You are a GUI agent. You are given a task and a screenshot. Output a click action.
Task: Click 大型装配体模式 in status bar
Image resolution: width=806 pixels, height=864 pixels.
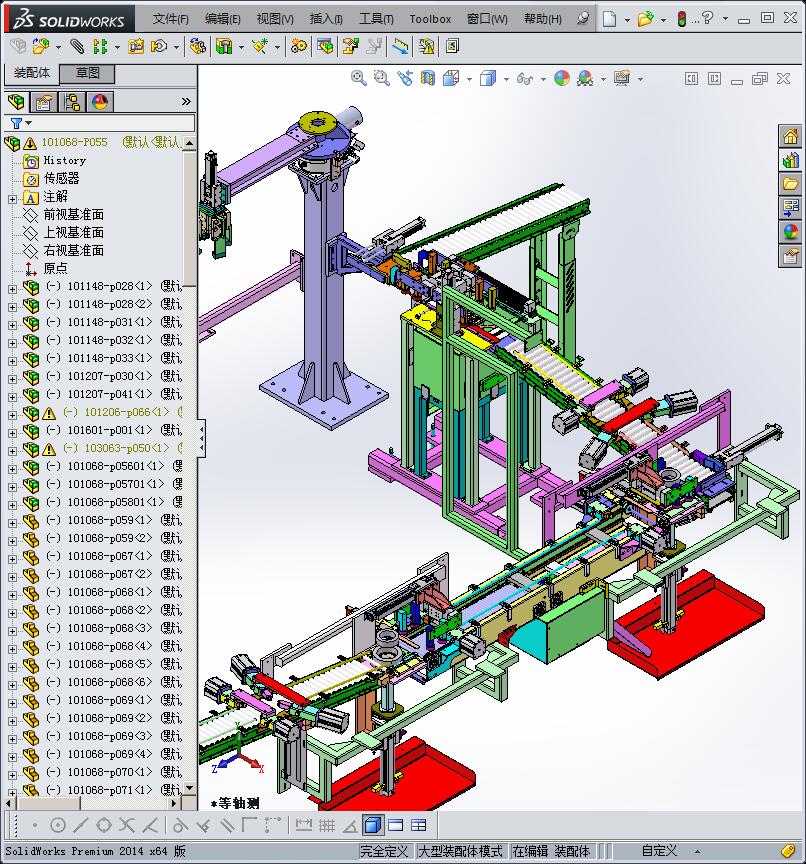pos(461,851)
